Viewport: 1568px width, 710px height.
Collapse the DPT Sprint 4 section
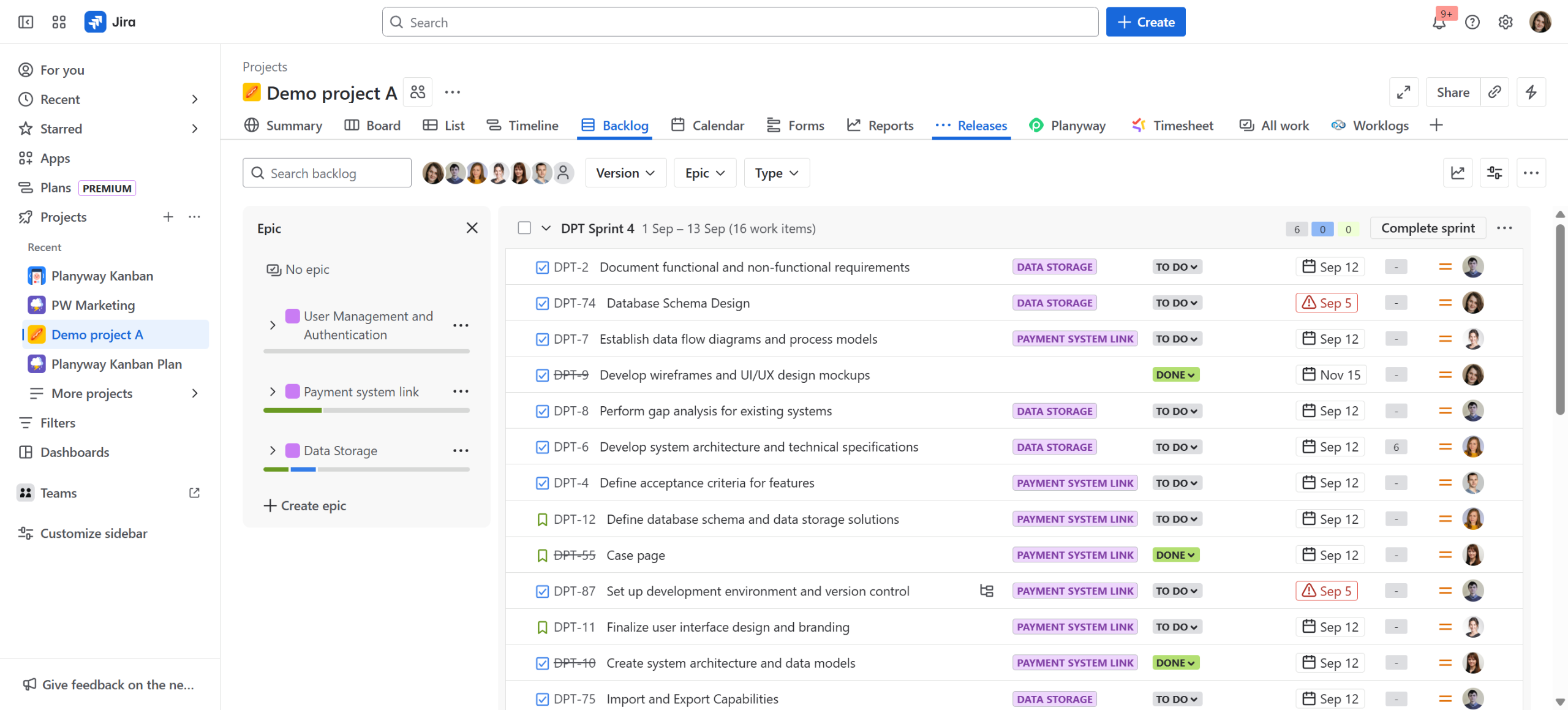point(546,228)
